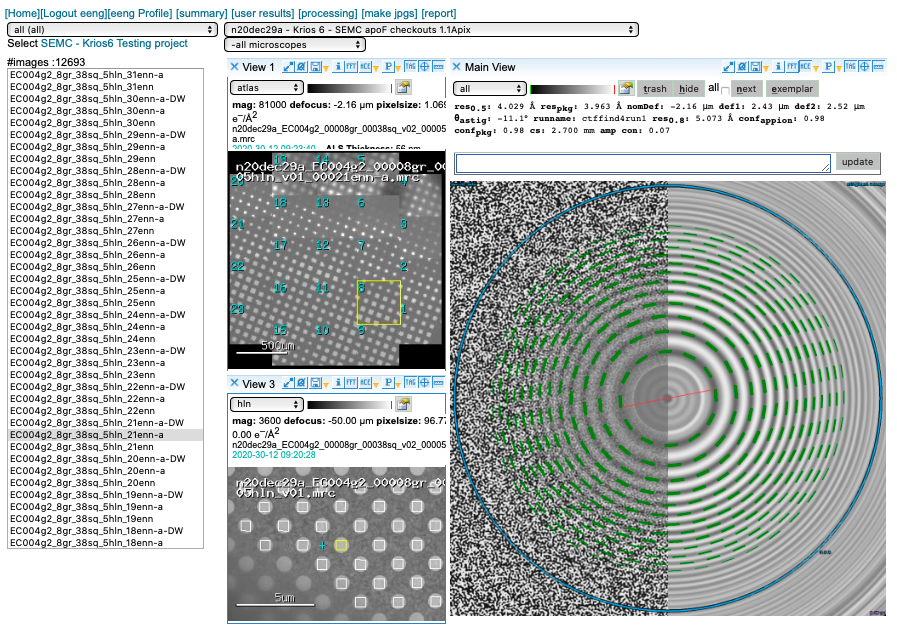Click the export image icon in the Main View toolbar
The height and width of the screenshot is (629, 897).
[626, 88]
